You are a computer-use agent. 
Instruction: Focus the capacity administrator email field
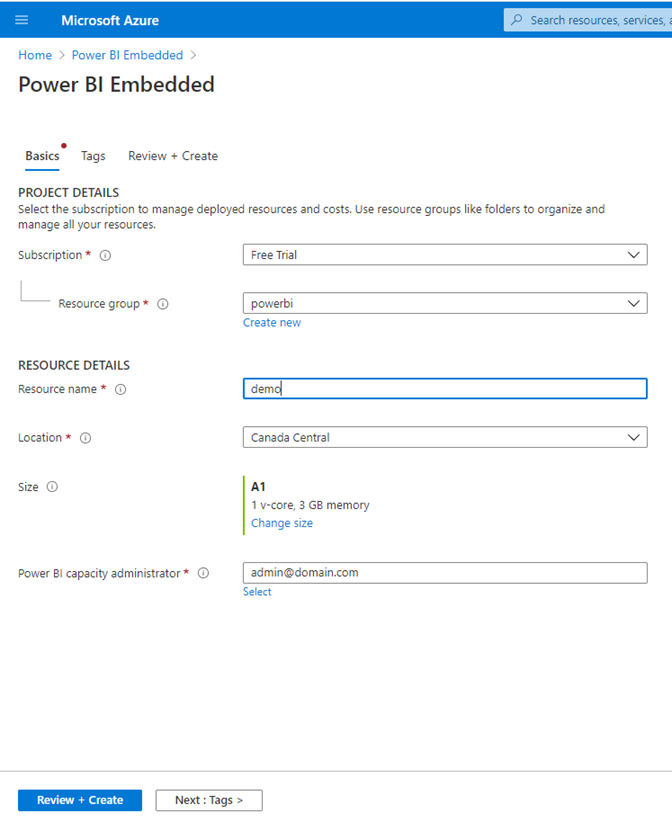(x=445, y=573)
